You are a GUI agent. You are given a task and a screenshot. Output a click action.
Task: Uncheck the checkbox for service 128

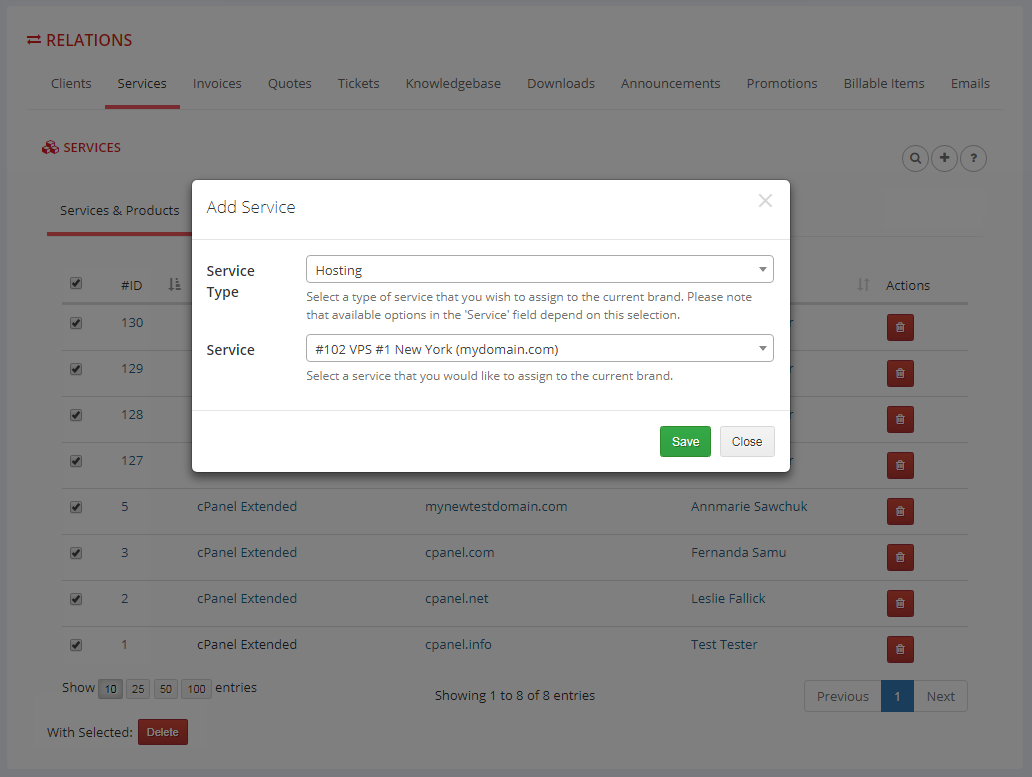(x=75, y=414)
